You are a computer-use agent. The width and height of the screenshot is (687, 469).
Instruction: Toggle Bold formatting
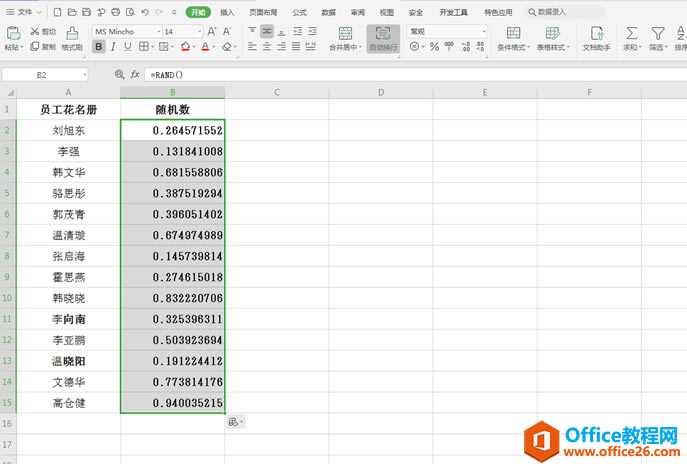coord(99,46)
